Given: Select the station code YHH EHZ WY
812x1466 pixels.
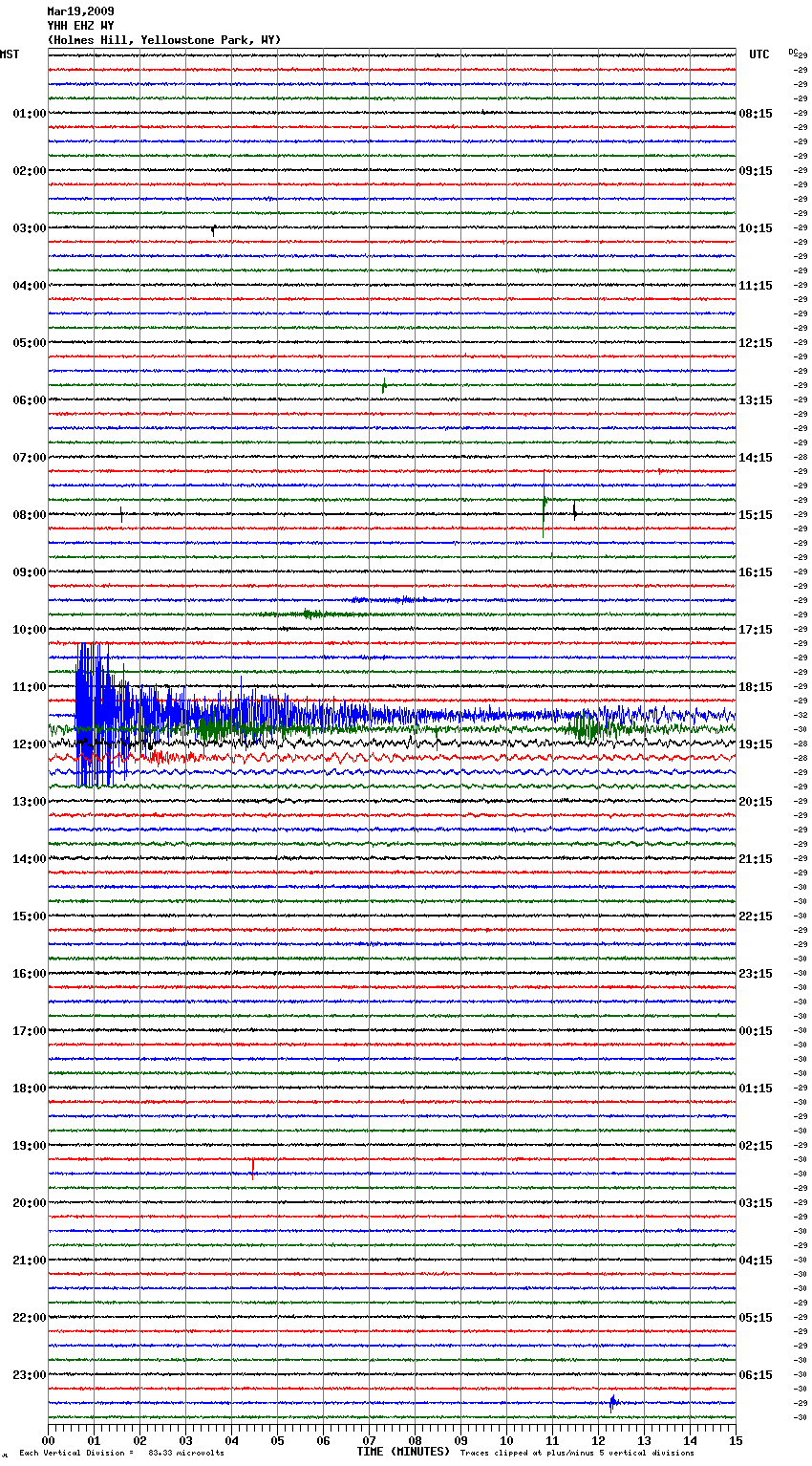Looking at the screenshot, I should (80, 26).
